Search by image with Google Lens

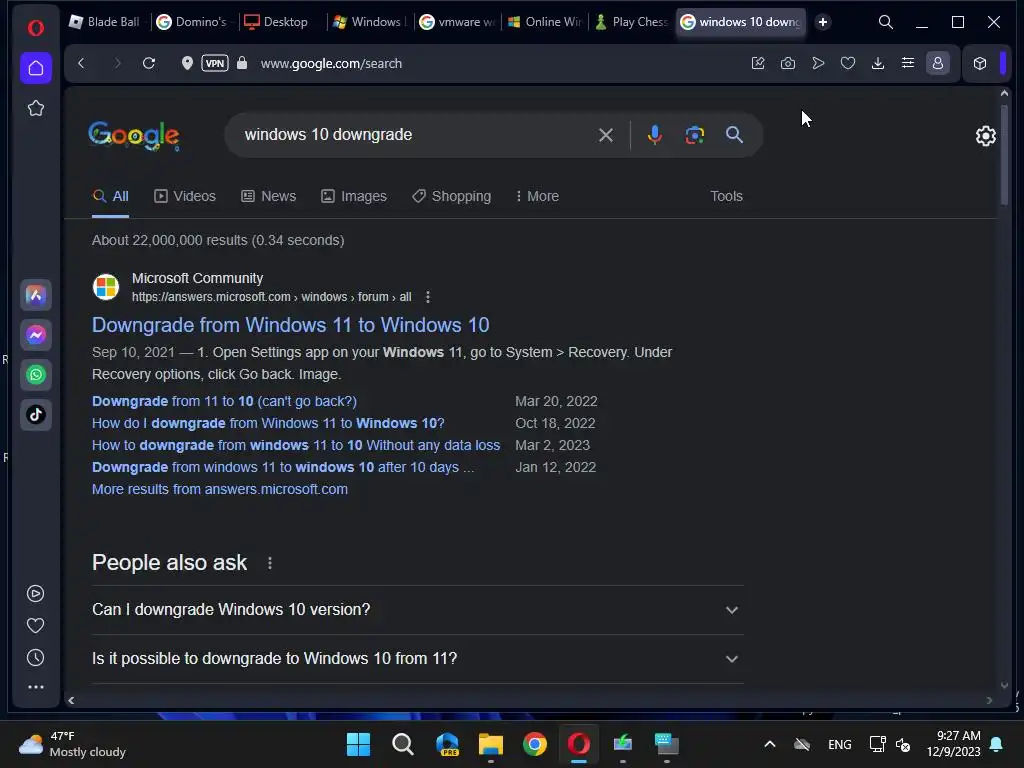coord(695,135)
